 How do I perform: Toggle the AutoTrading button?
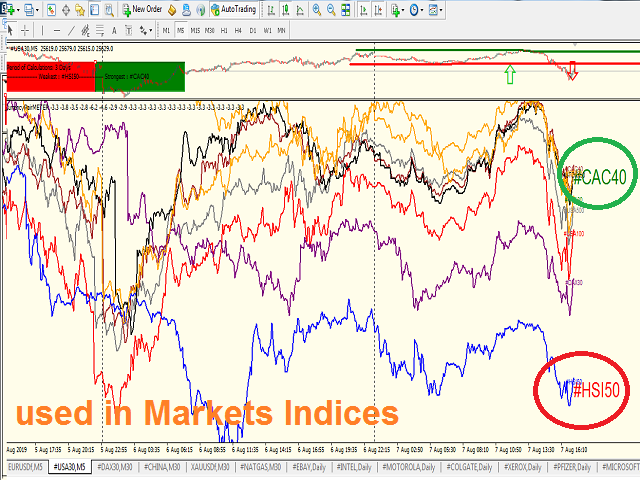(233, 9)
